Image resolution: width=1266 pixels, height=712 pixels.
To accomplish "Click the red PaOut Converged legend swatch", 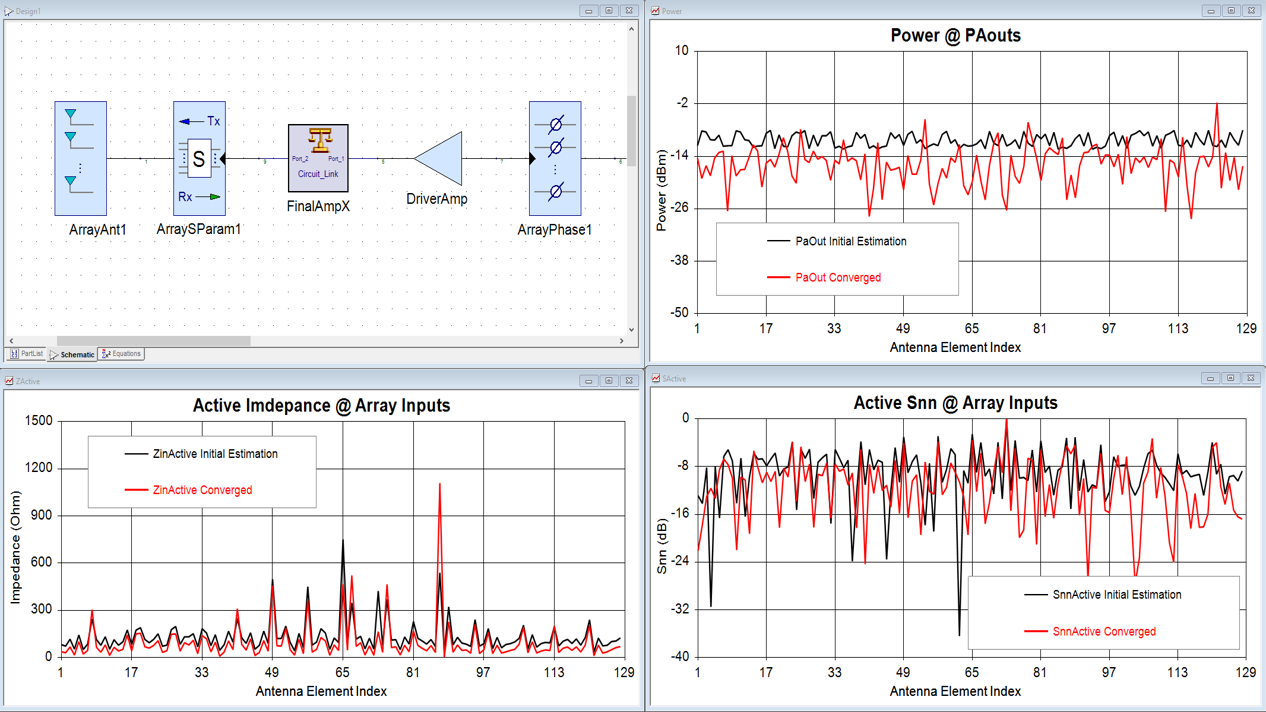I will tap(778, 278).
